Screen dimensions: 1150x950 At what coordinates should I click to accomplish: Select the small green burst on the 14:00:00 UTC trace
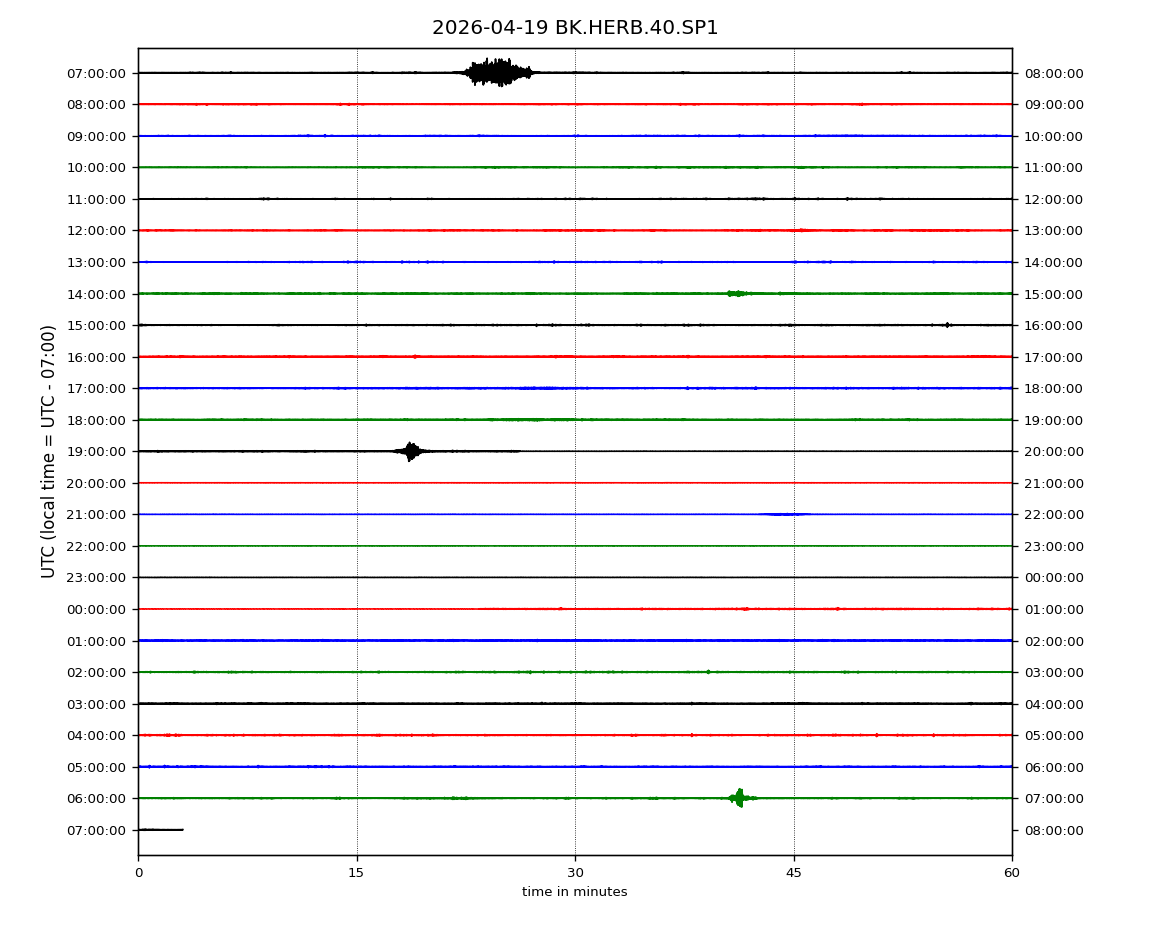pos(737,293)
